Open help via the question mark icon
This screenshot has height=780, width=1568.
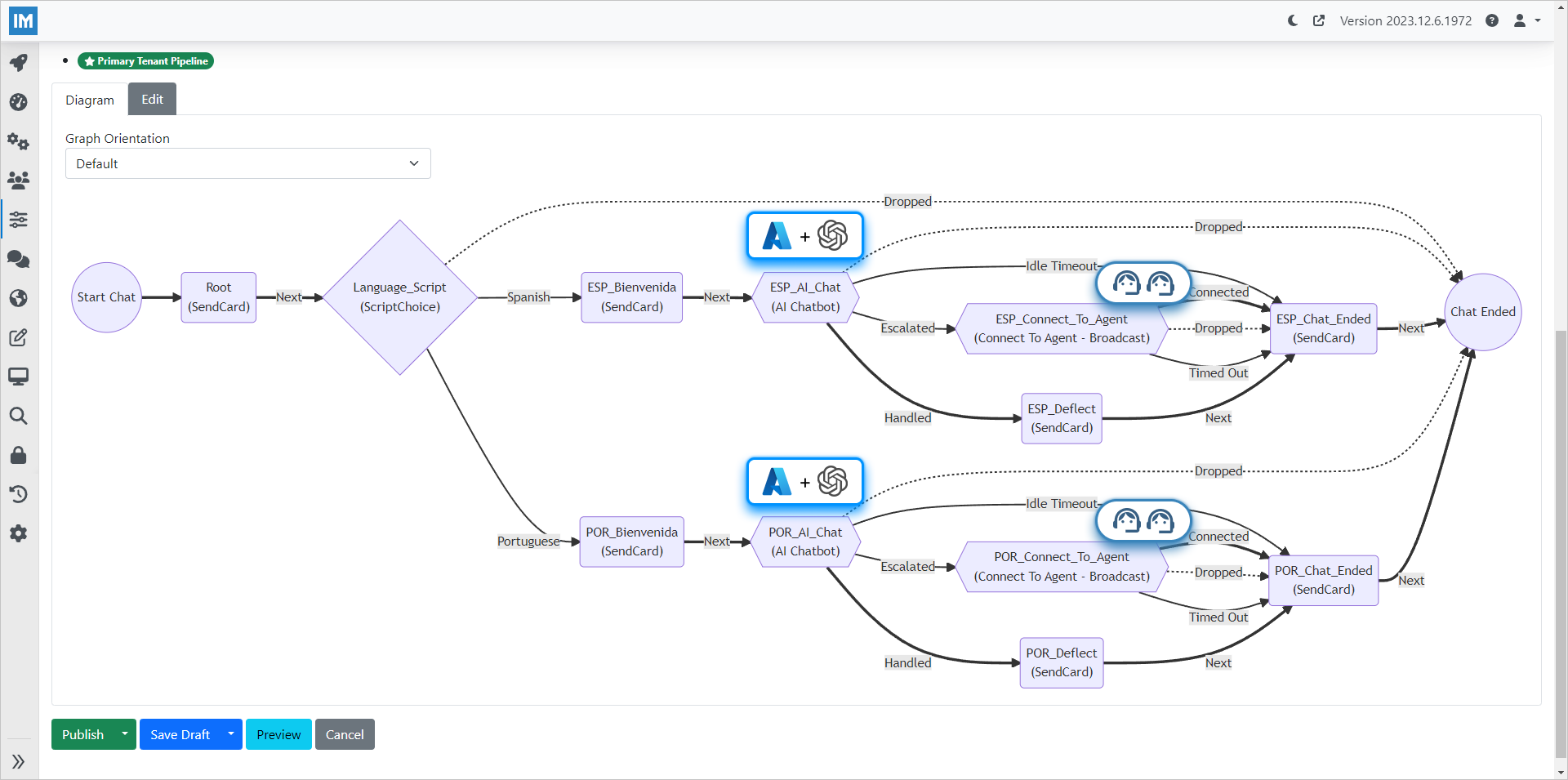coord(1493,20)
